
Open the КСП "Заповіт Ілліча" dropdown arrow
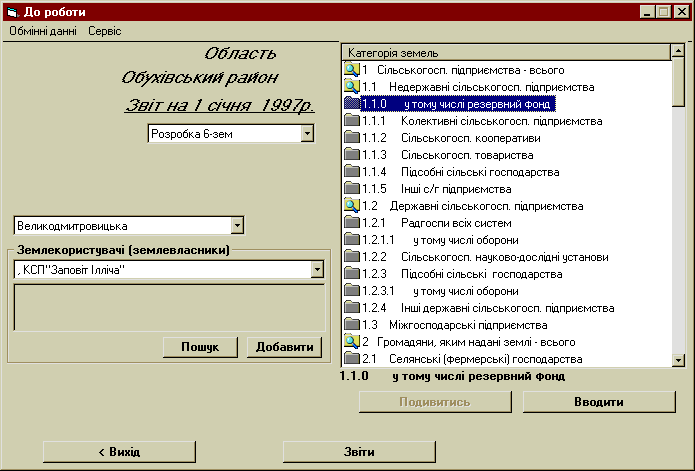tap(317, 269)
